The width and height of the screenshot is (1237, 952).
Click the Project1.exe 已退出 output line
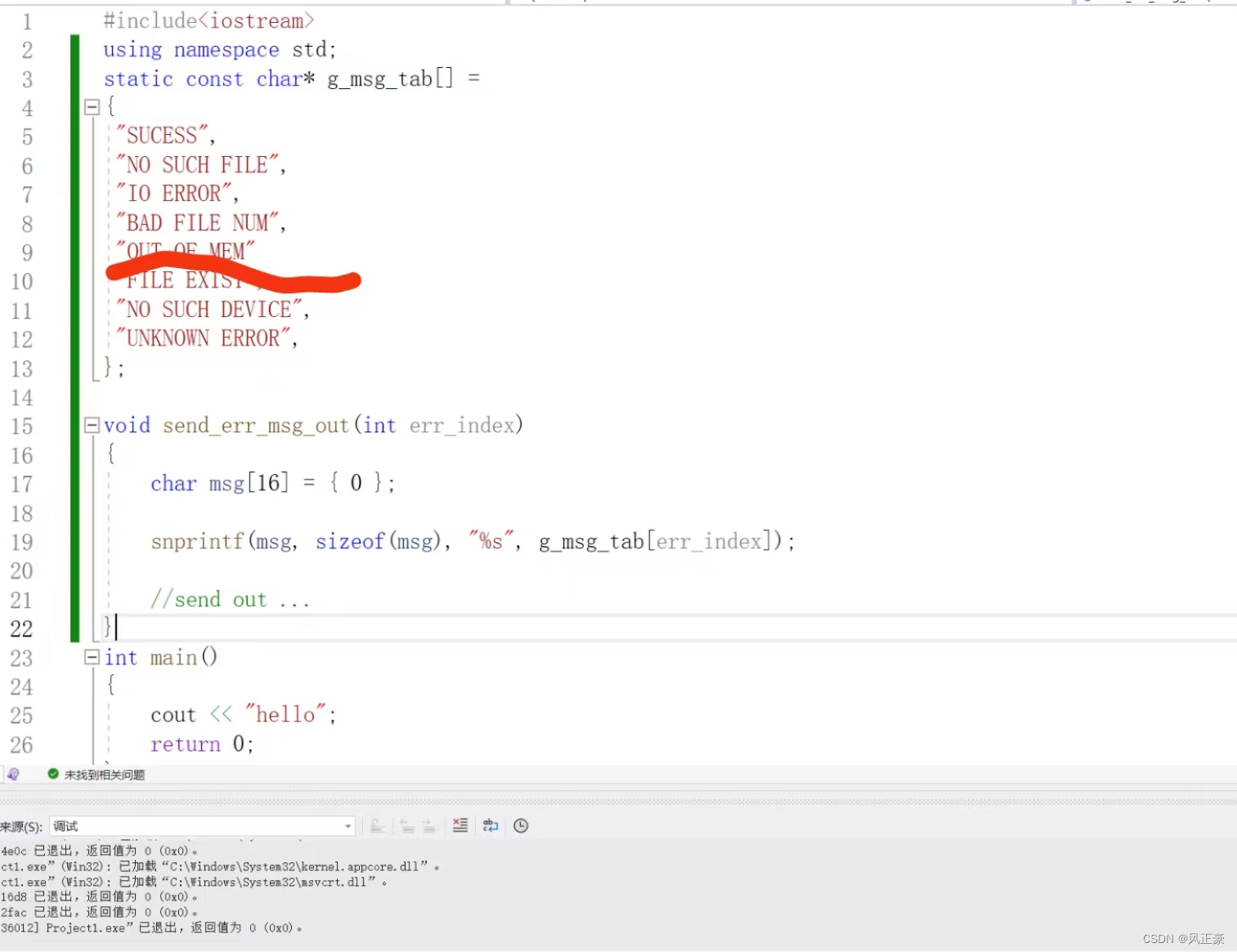tap(151, 927)
